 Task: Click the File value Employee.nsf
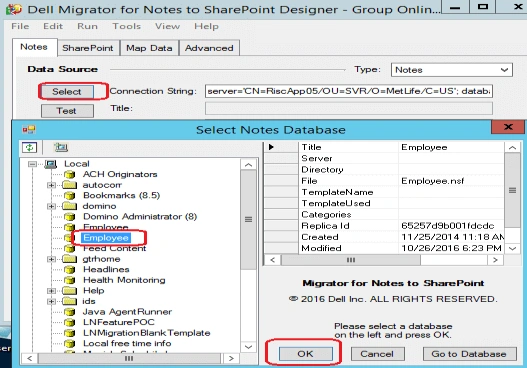(451, 181)
